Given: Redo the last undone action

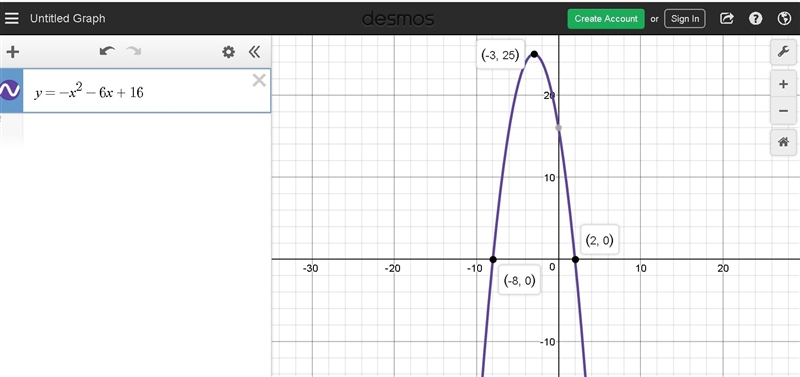Looking at the screenshot, I should click(134, 51).
